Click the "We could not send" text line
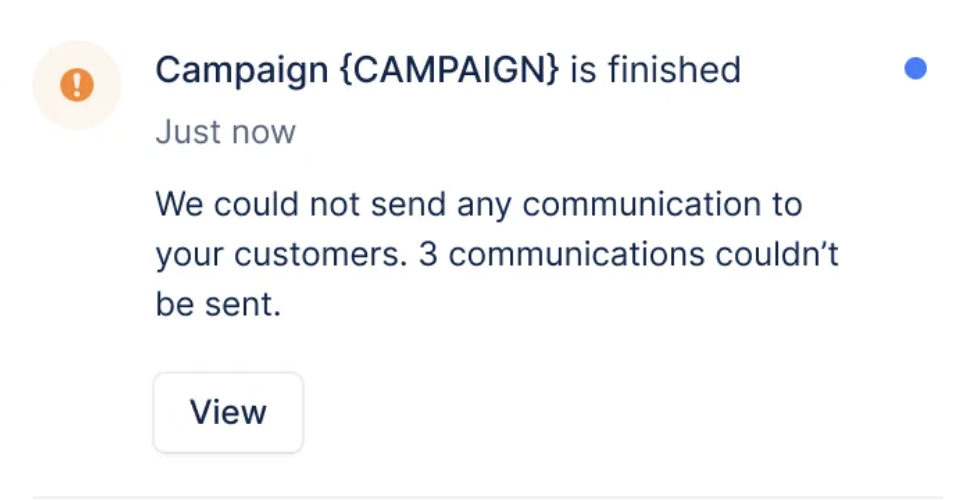 click(x=300, y=205)
